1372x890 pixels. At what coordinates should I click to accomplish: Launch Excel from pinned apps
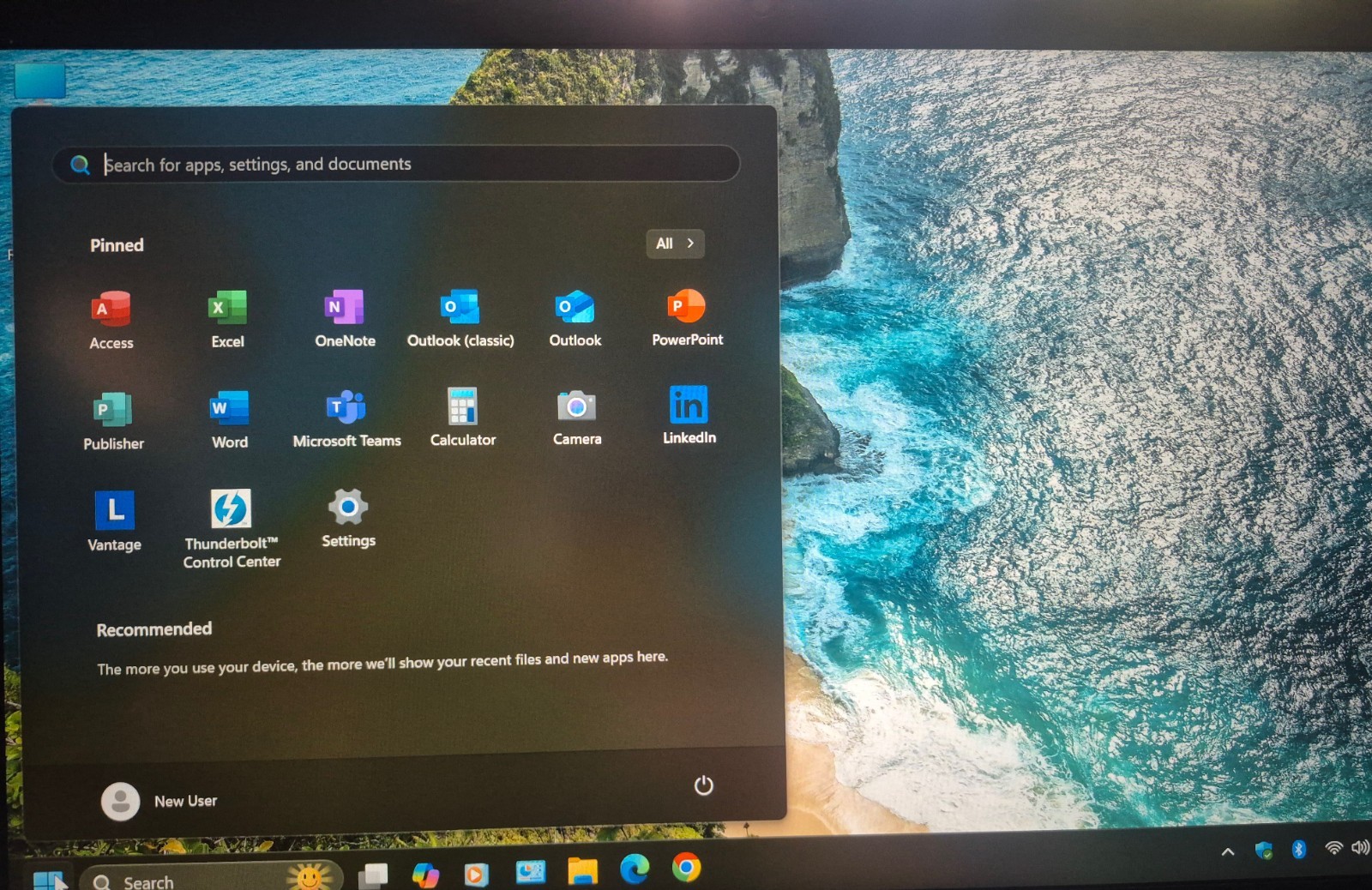227,319
